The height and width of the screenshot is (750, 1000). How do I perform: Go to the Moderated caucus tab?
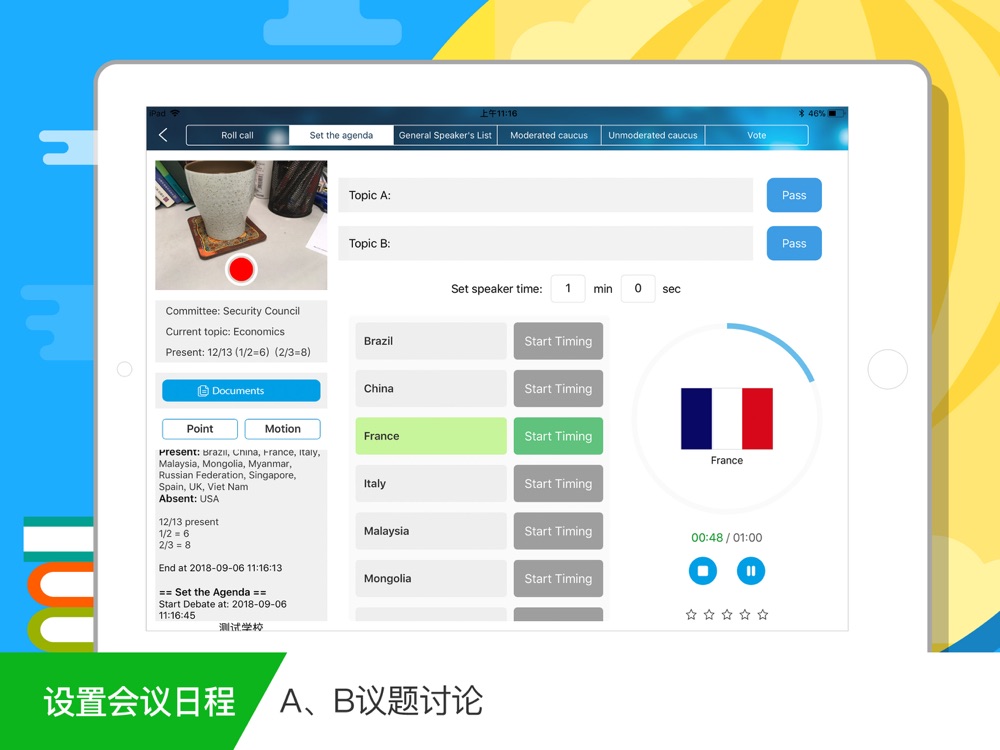click(549, 135)
